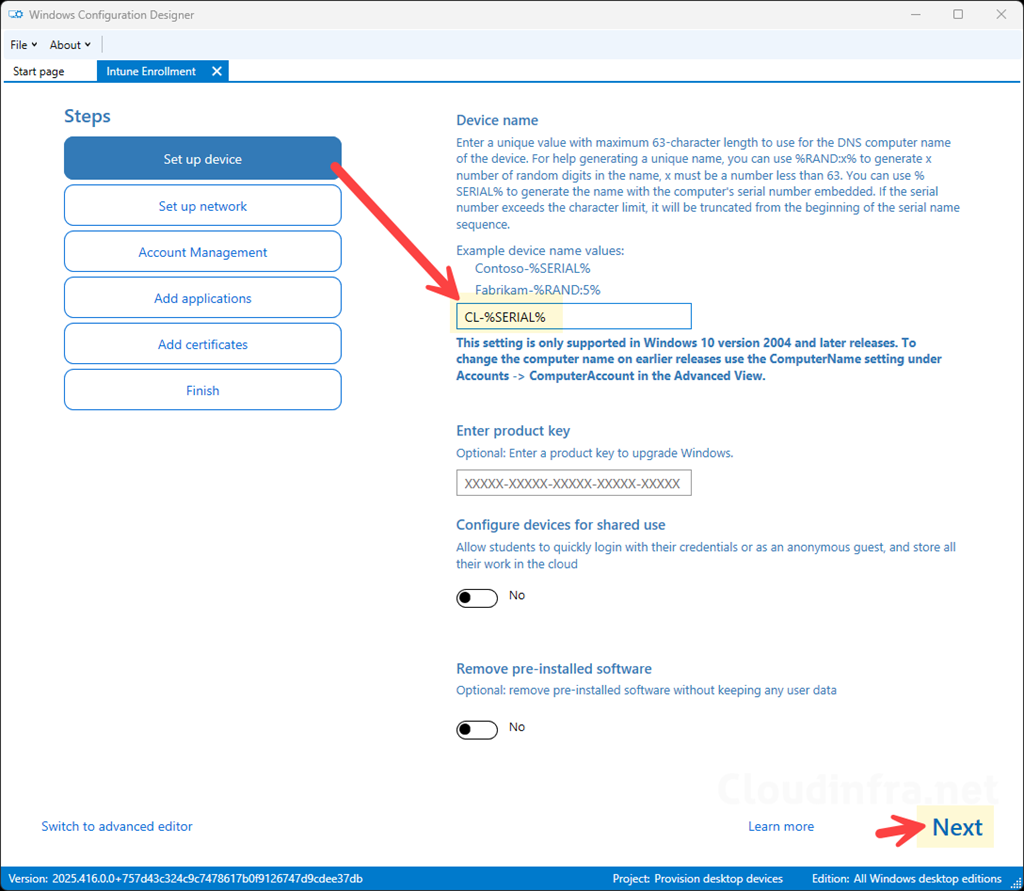The height and width of the screenshot is (891, 1024).
Task: Open the Add certificates step
Action: click(x=202, y=344)
